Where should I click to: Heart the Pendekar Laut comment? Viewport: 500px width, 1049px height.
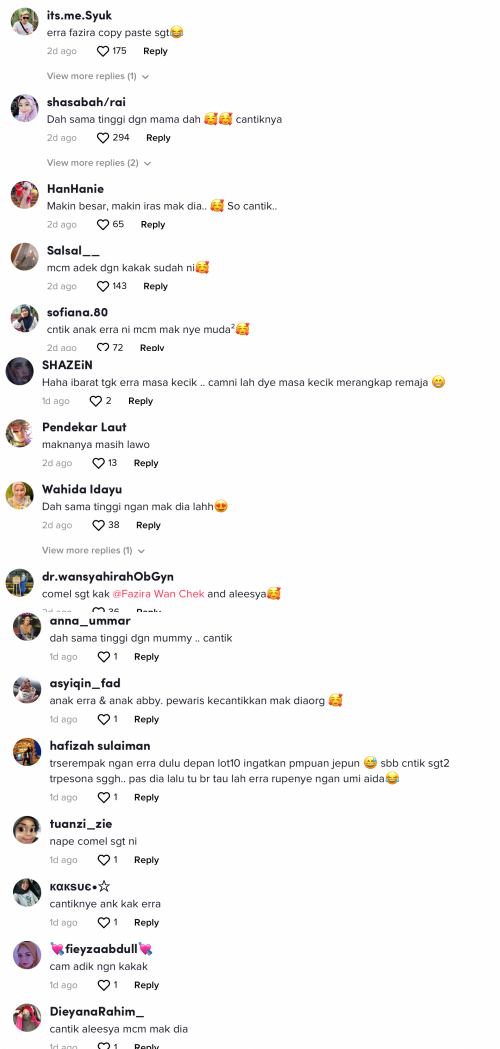click(x=98, y=463)
